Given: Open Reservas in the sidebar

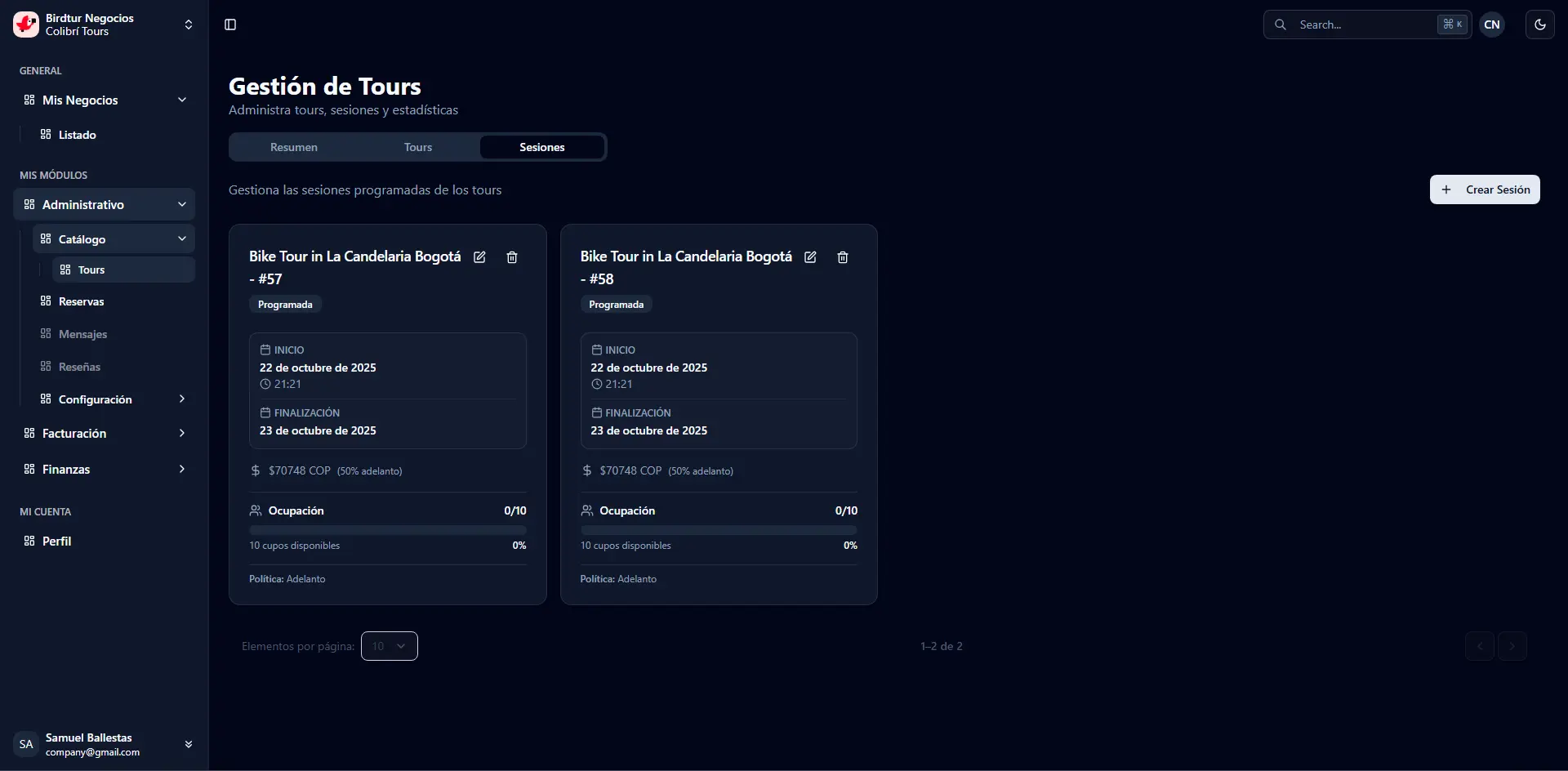Looking at the screenshot, I should click(81, 301).
